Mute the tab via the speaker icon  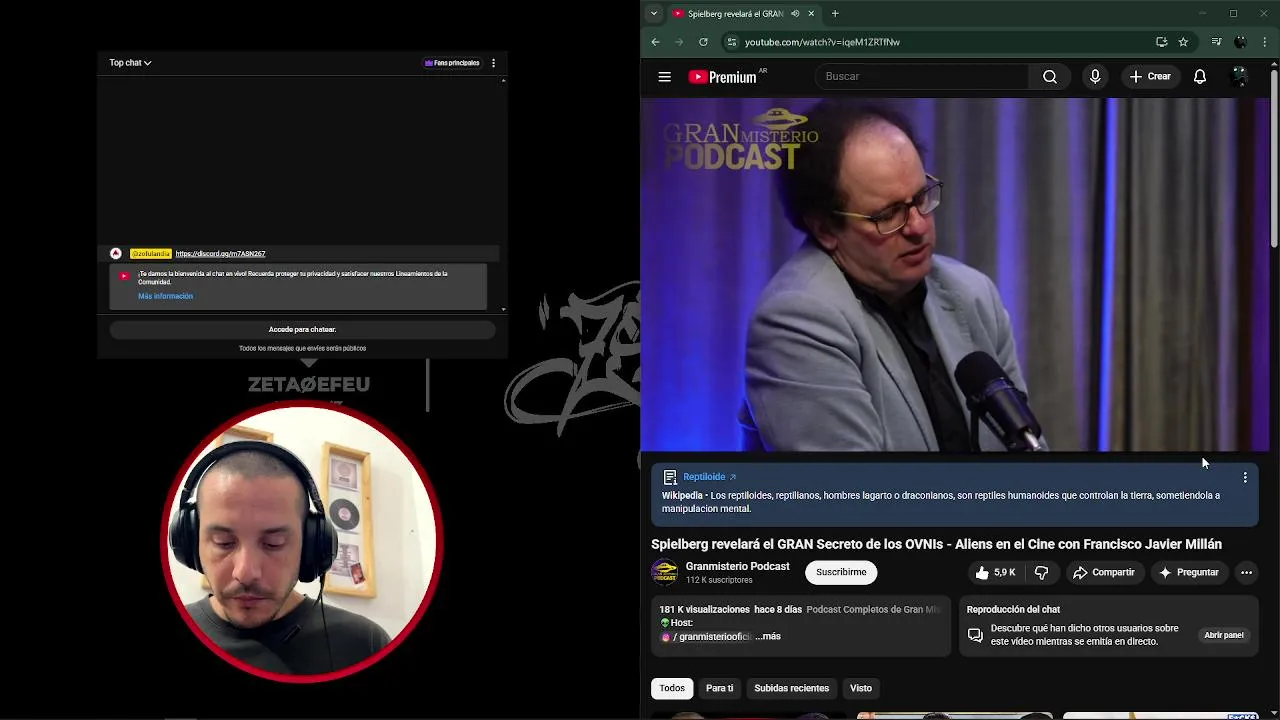click(795, 14)
